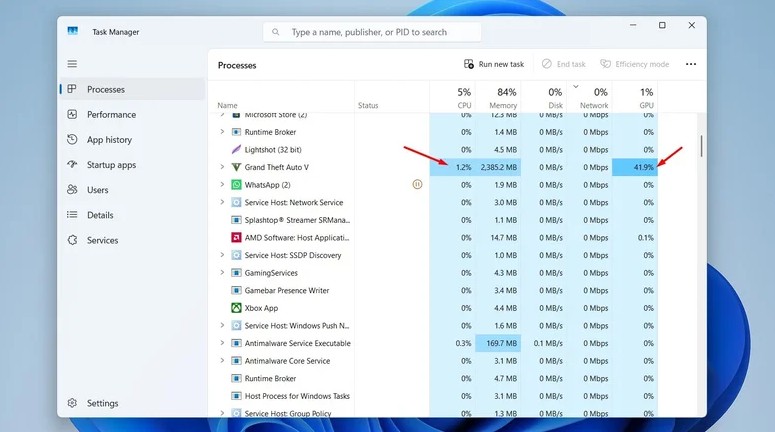Image resolution: width=775 pixels, height=432 pixels.
Task: Open the hamburger navigation menu
Action: 72,64
